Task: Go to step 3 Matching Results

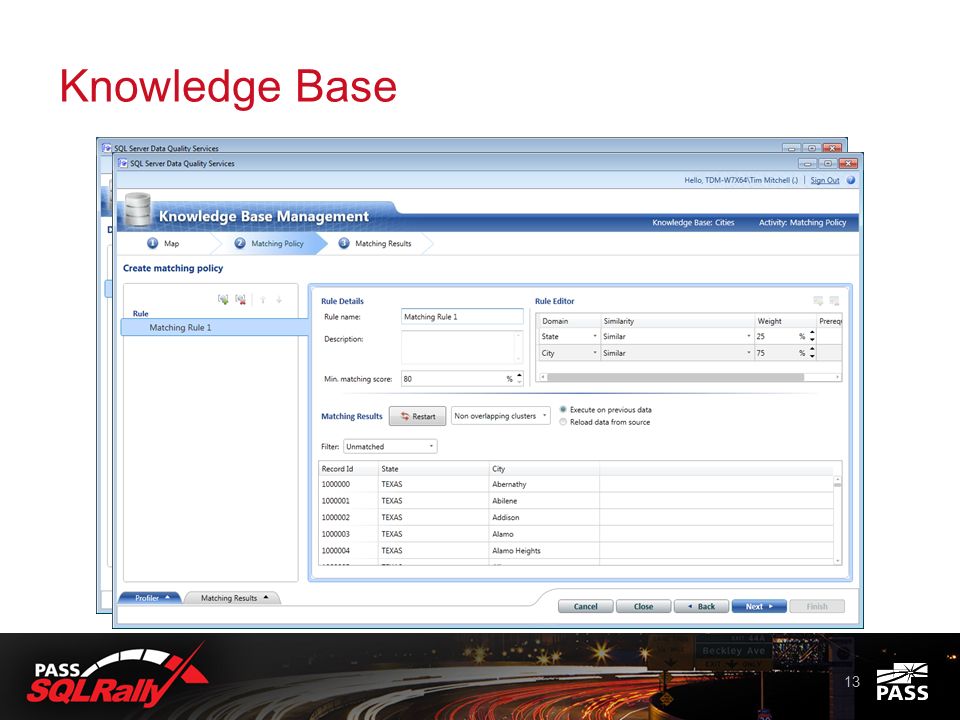Action: point(375,243)
